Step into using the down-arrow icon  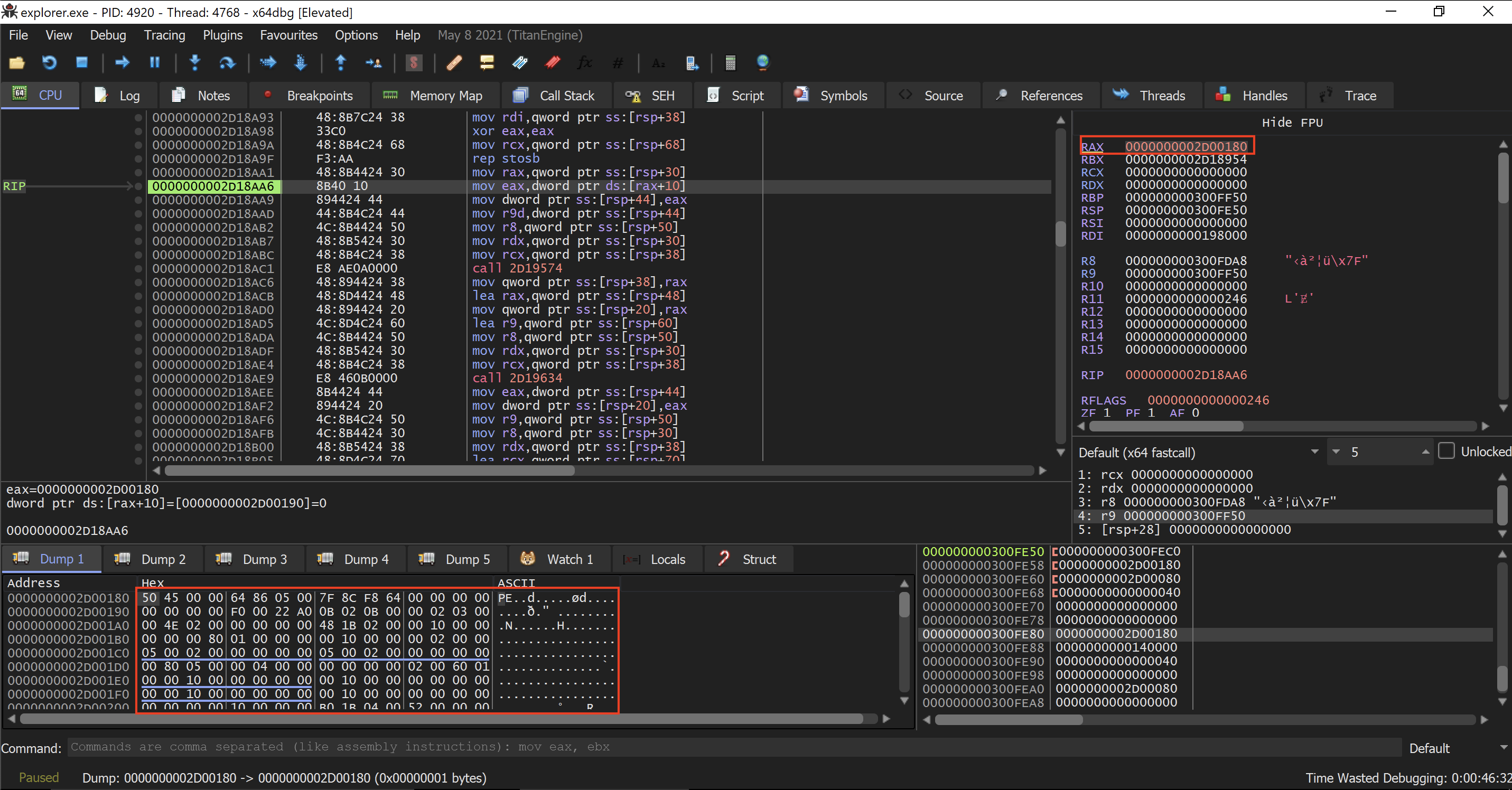195,63
